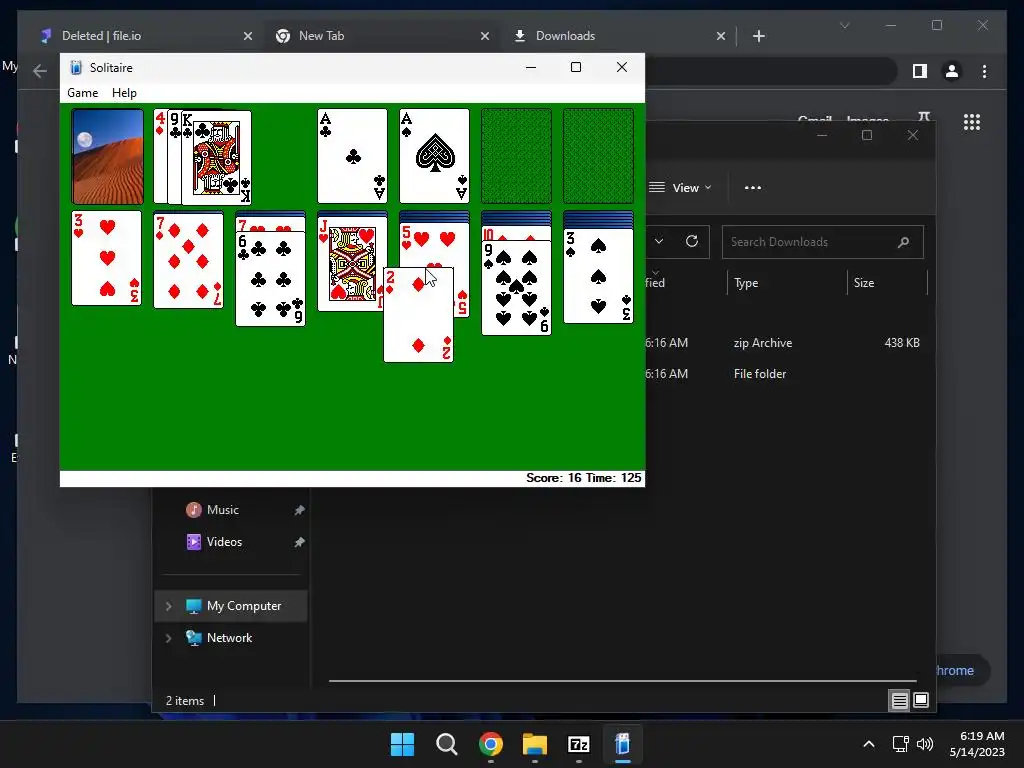Click the Search Downloads field
Image resolution: width=1024 pixels, height=768 pixels.
coord(823,242)
